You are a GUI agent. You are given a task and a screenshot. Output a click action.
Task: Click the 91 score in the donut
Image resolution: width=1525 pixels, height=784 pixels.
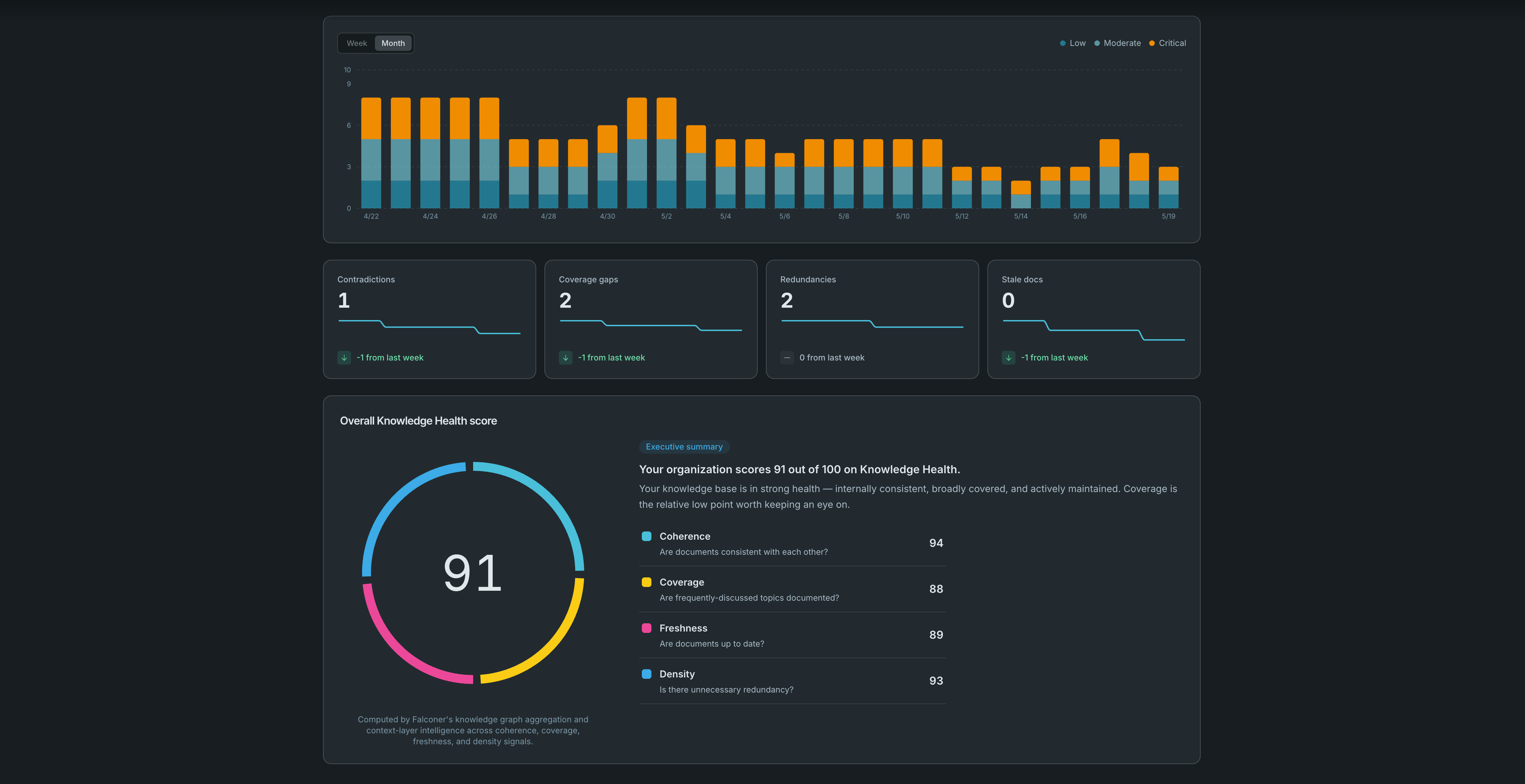472,573
